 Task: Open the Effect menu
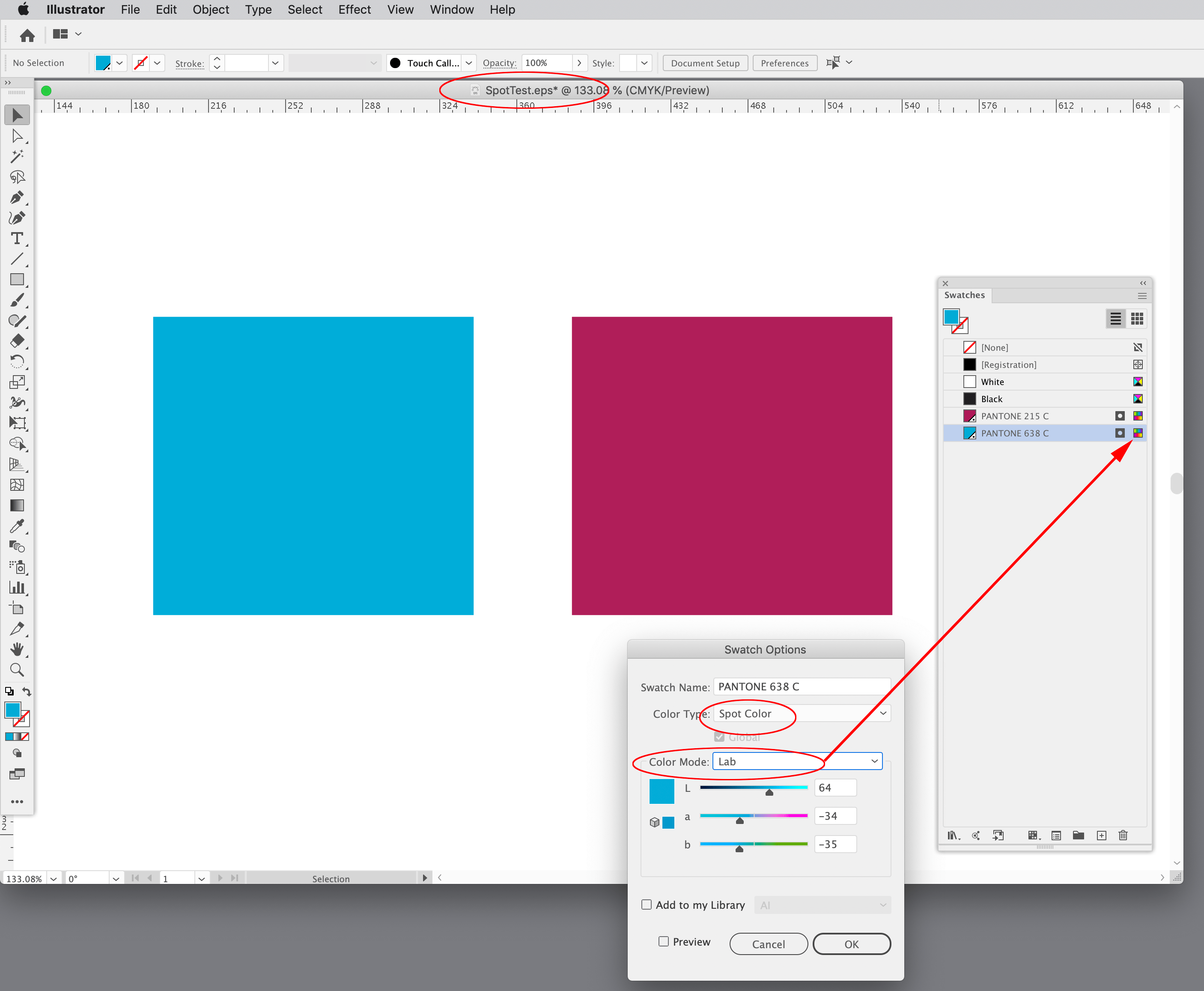pos(355,9)
